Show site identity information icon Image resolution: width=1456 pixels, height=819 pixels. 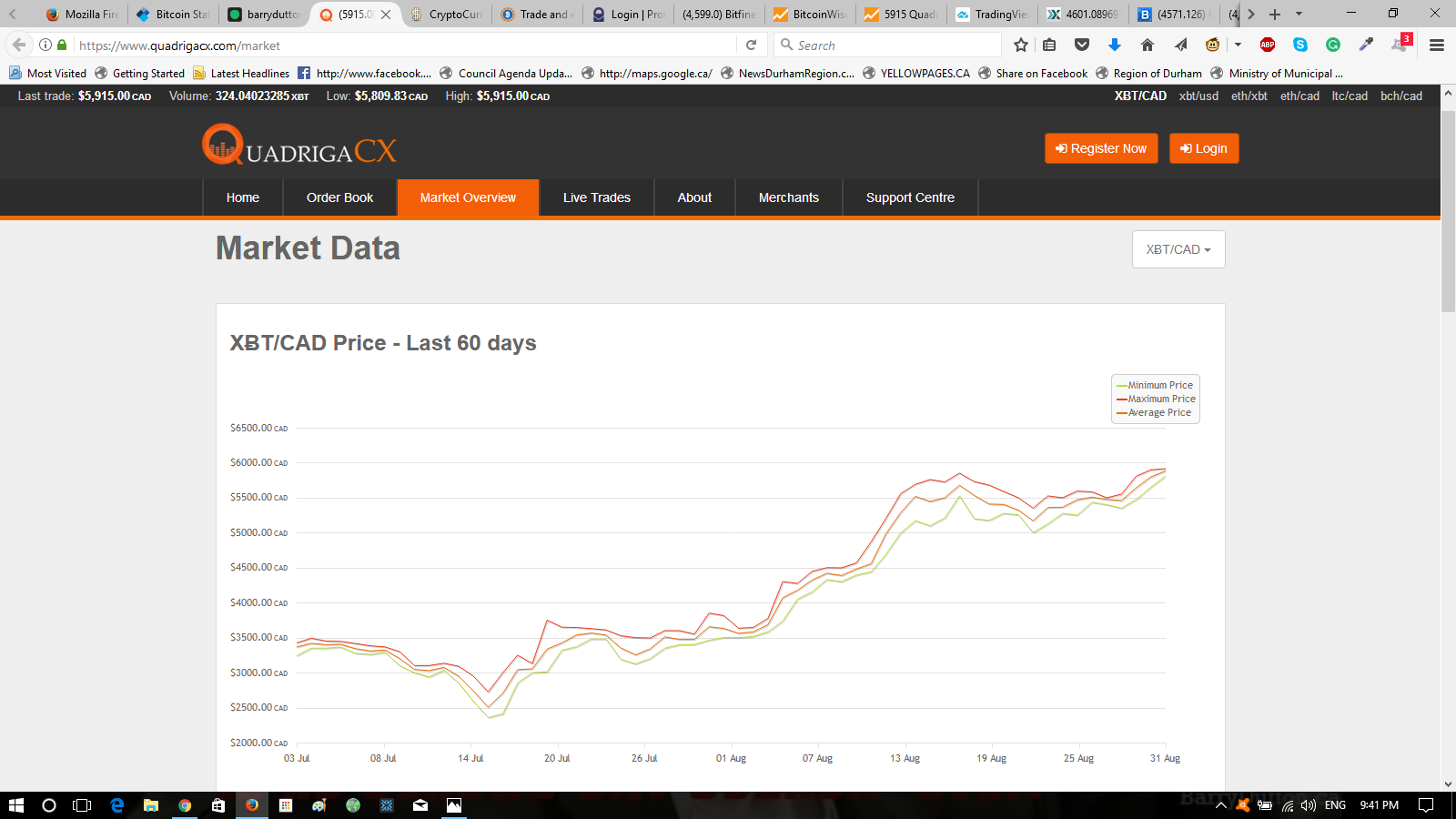coord(45,45)
